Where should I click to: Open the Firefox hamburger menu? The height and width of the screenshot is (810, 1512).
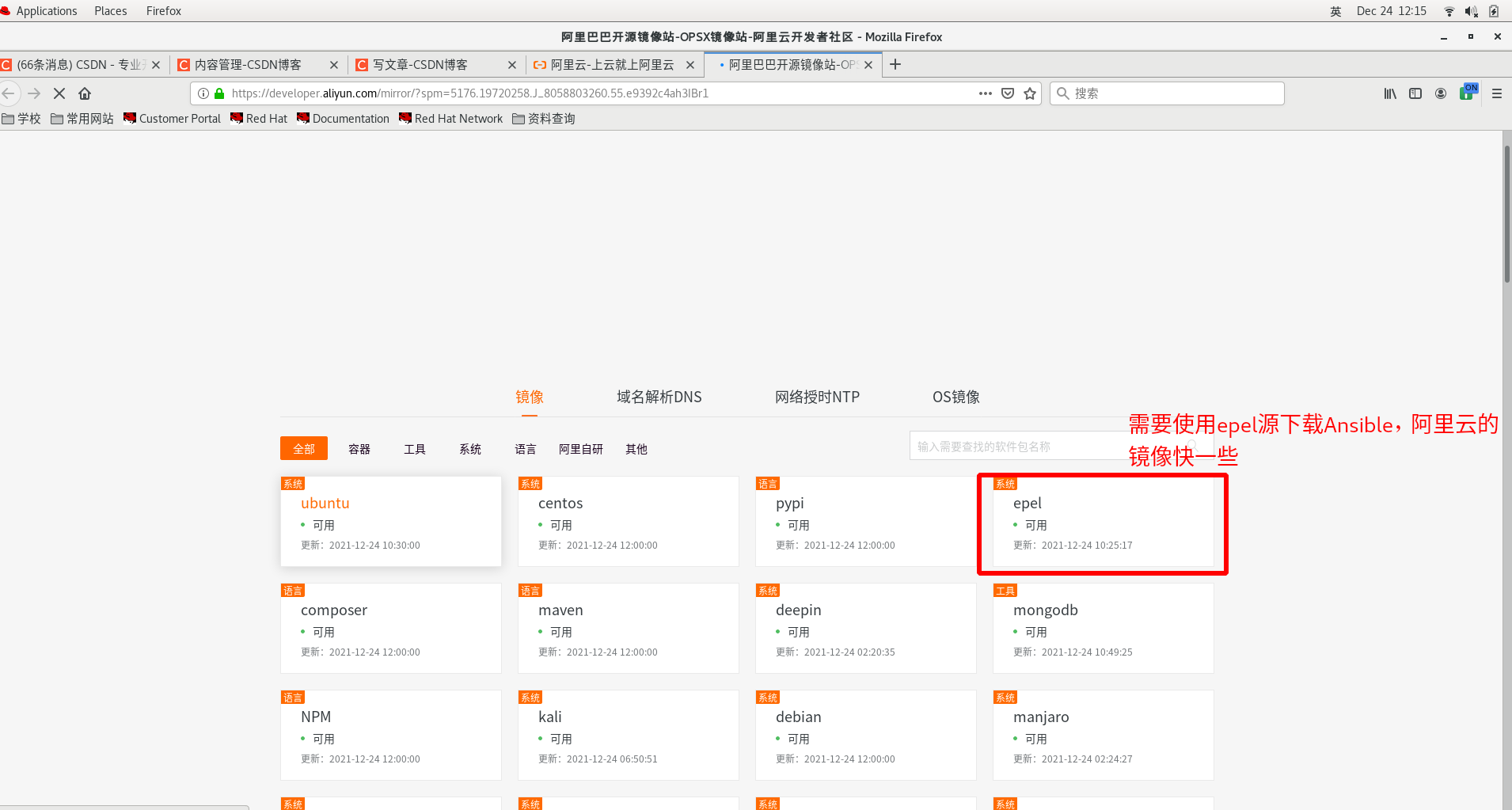pos(1497,93)
